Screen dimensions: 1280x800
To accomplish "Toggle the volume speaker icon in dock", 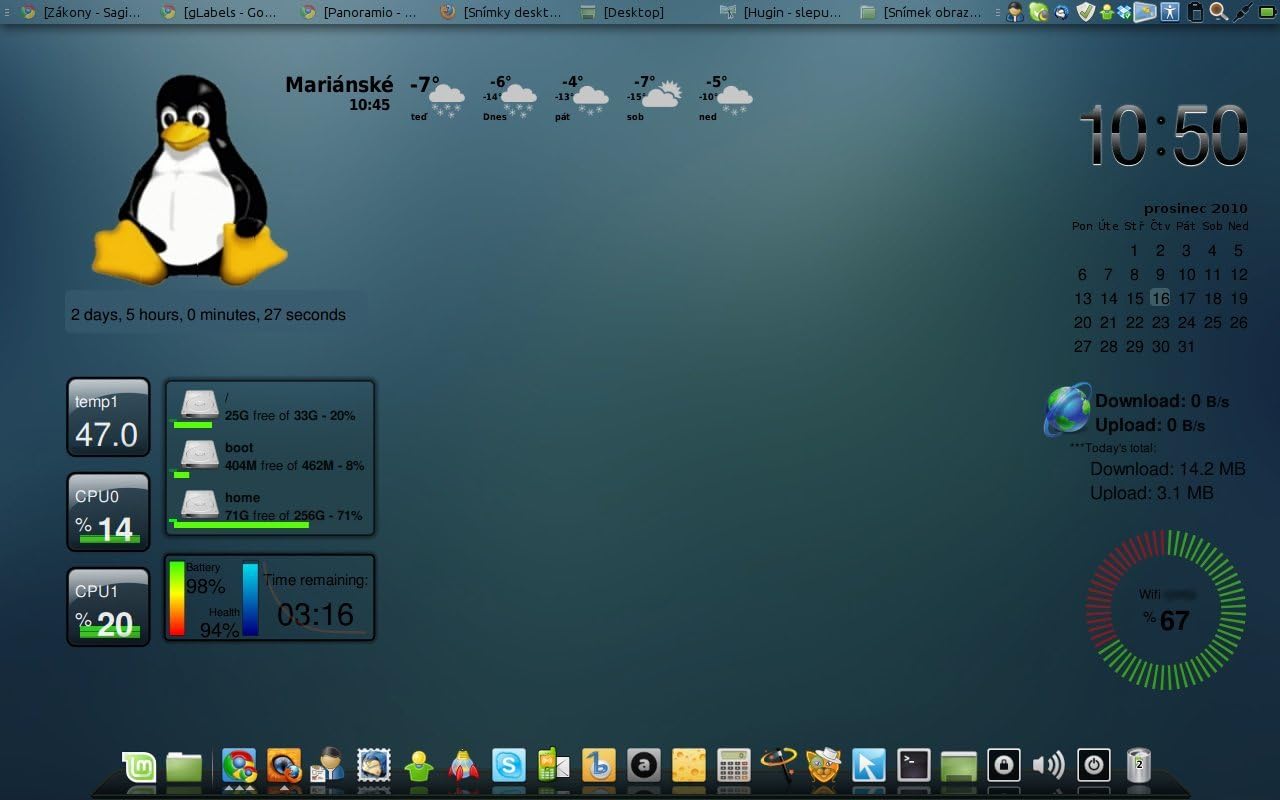I will pos(1048,765).
